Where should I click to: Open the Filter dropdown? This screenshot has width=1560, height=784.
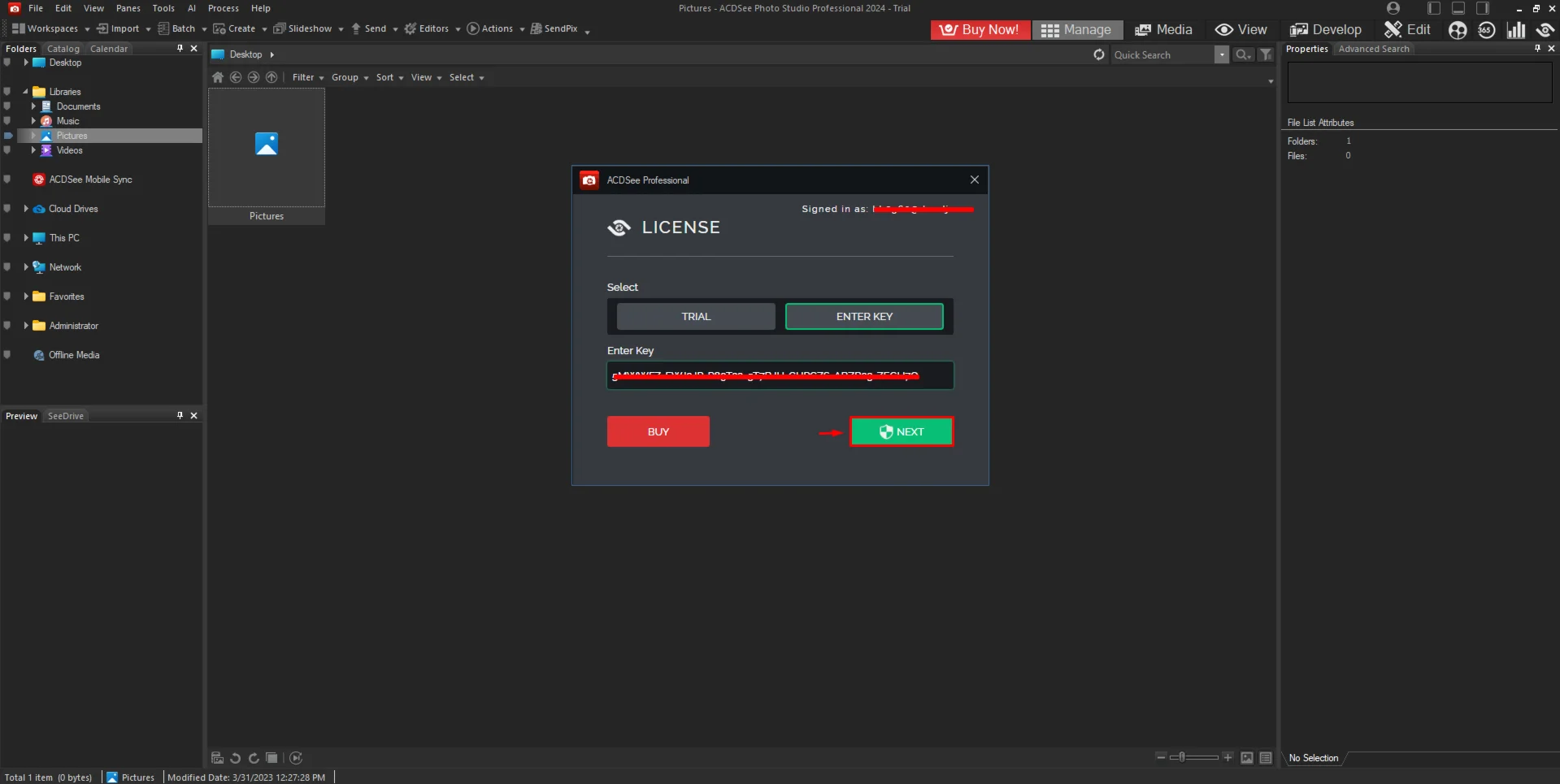(x=307, y=77)
